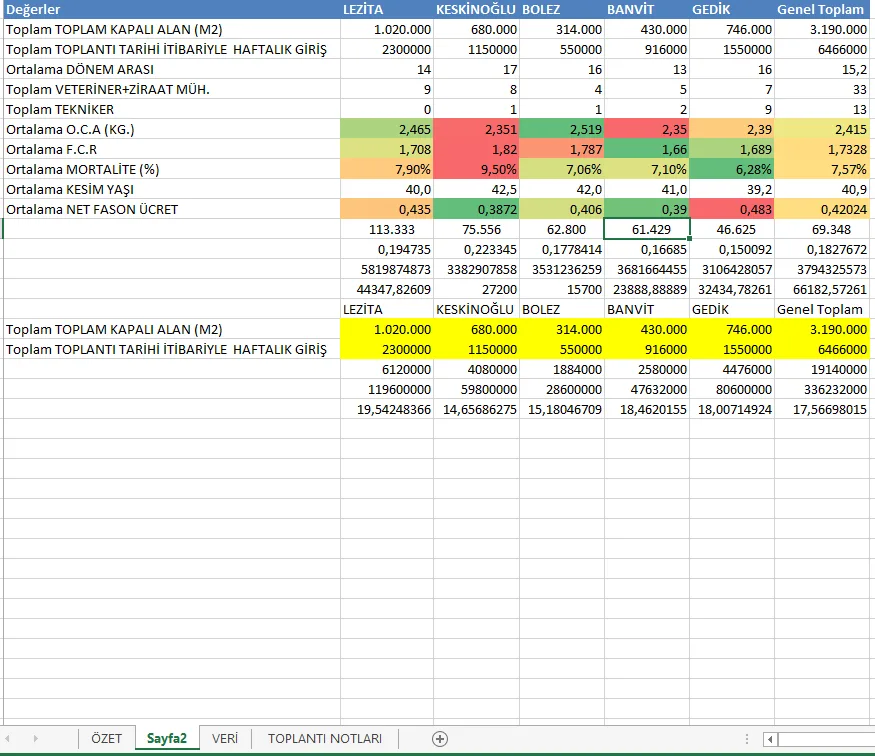Select the Toplam TEKNİKER row label
Viewport: 875px width, 756px height.
click(171, 110)
